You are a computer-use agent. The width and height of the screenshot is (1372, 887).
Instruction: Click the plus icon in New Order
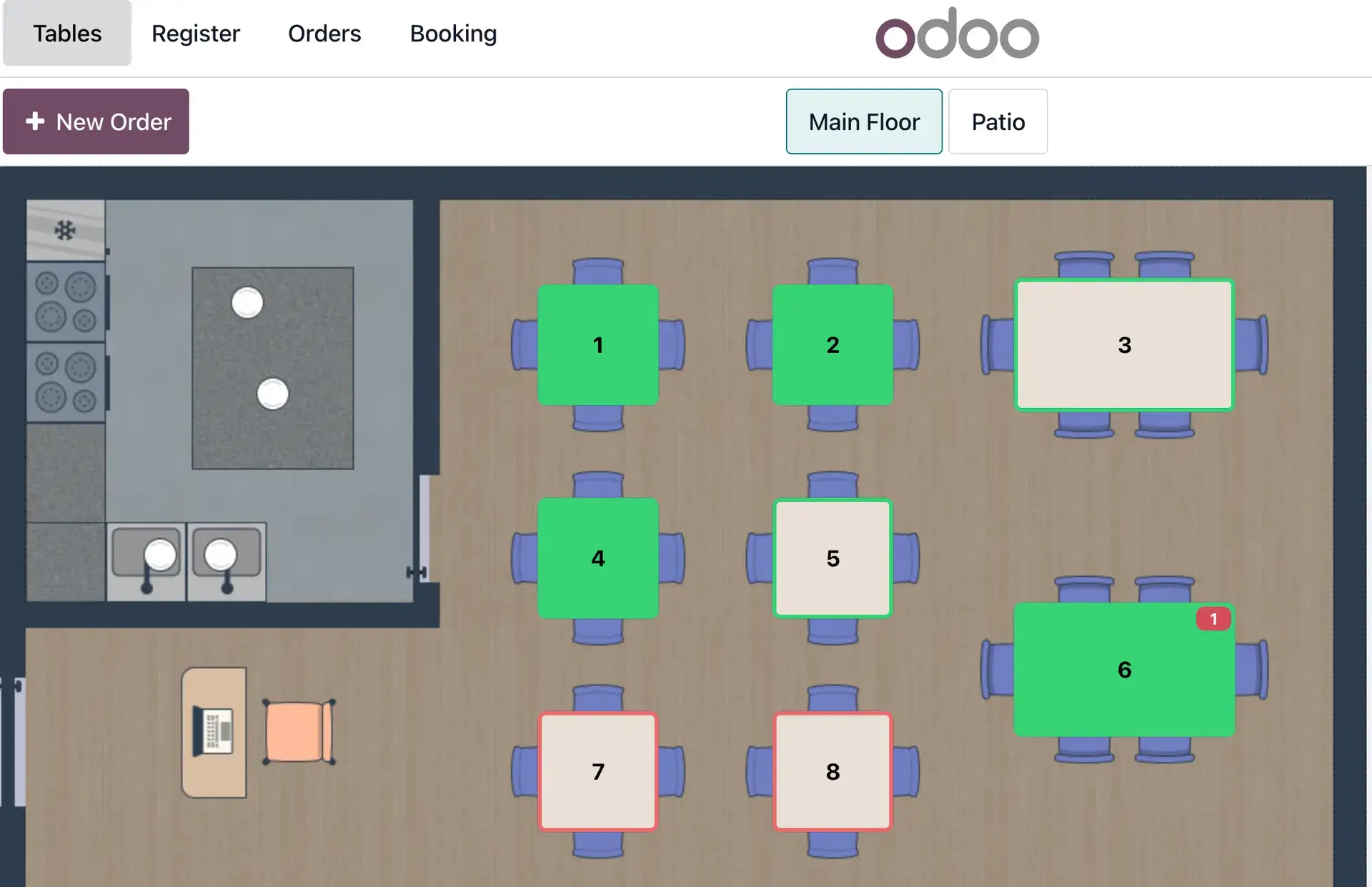pyautogui.click(x=35, y=122)
